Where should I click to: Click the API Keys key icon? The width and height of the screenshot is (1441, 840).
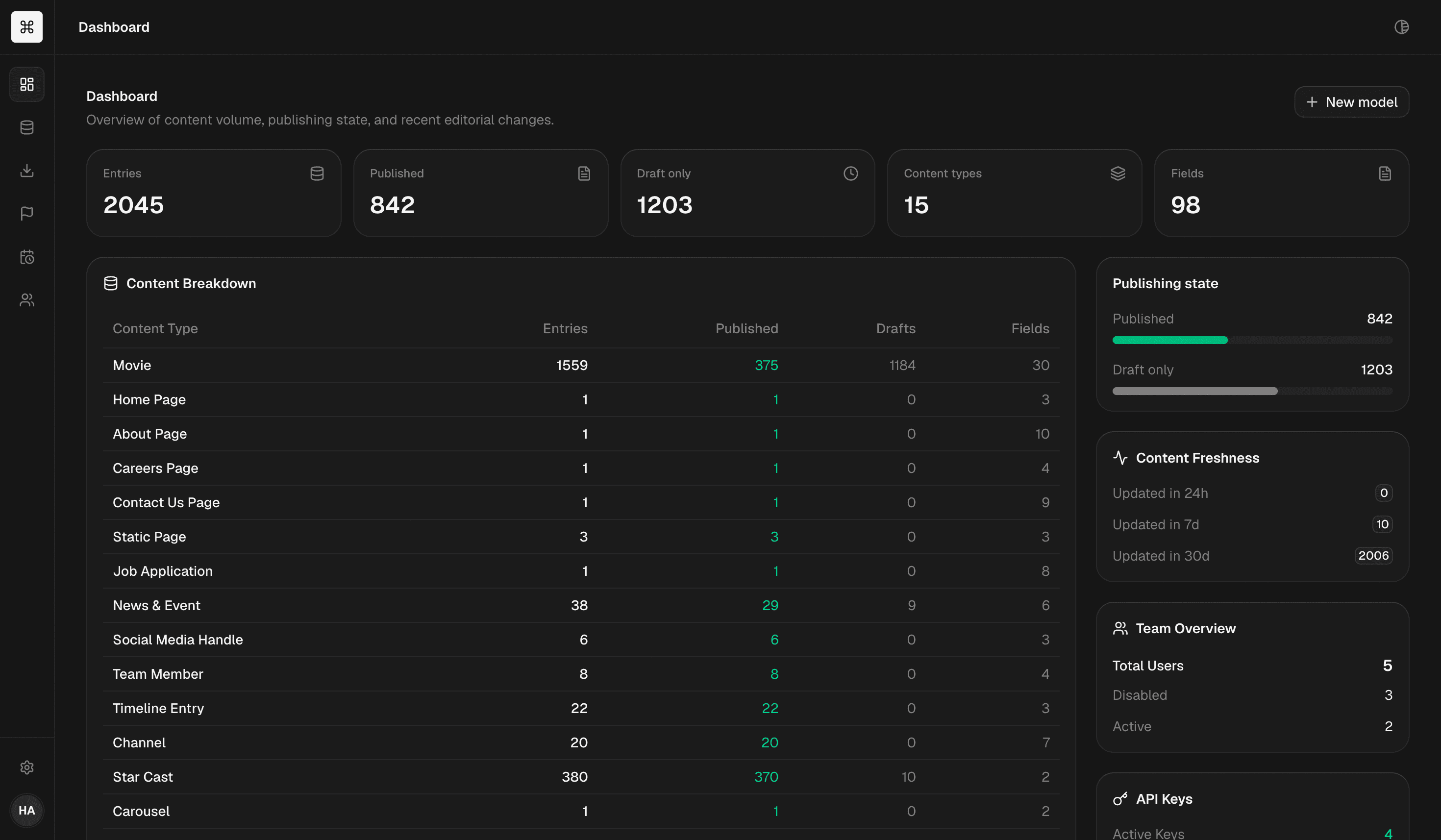(1120, 799)
